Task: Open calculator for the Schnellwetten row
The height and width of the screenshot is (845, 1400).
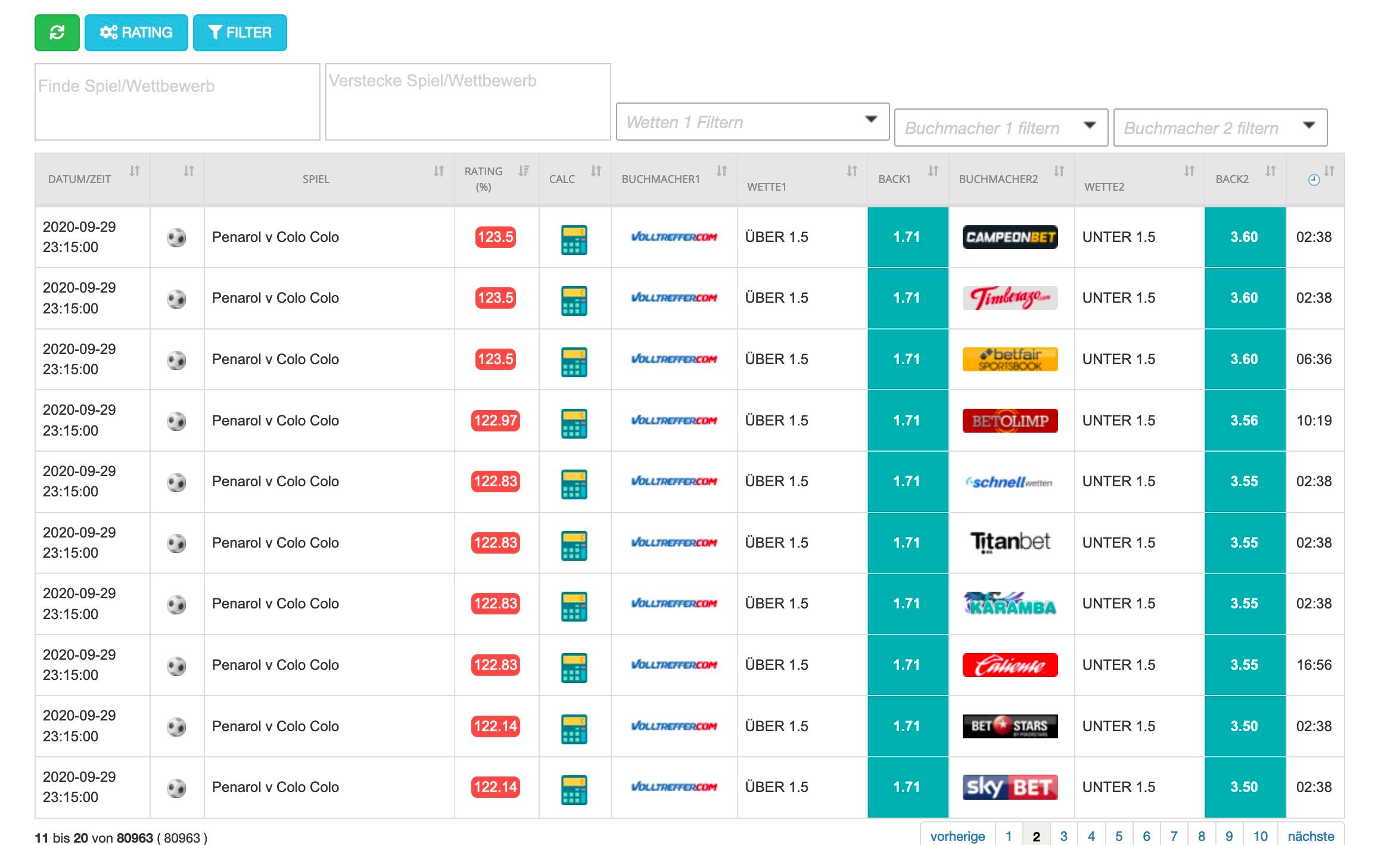Action: pos(574,484)
